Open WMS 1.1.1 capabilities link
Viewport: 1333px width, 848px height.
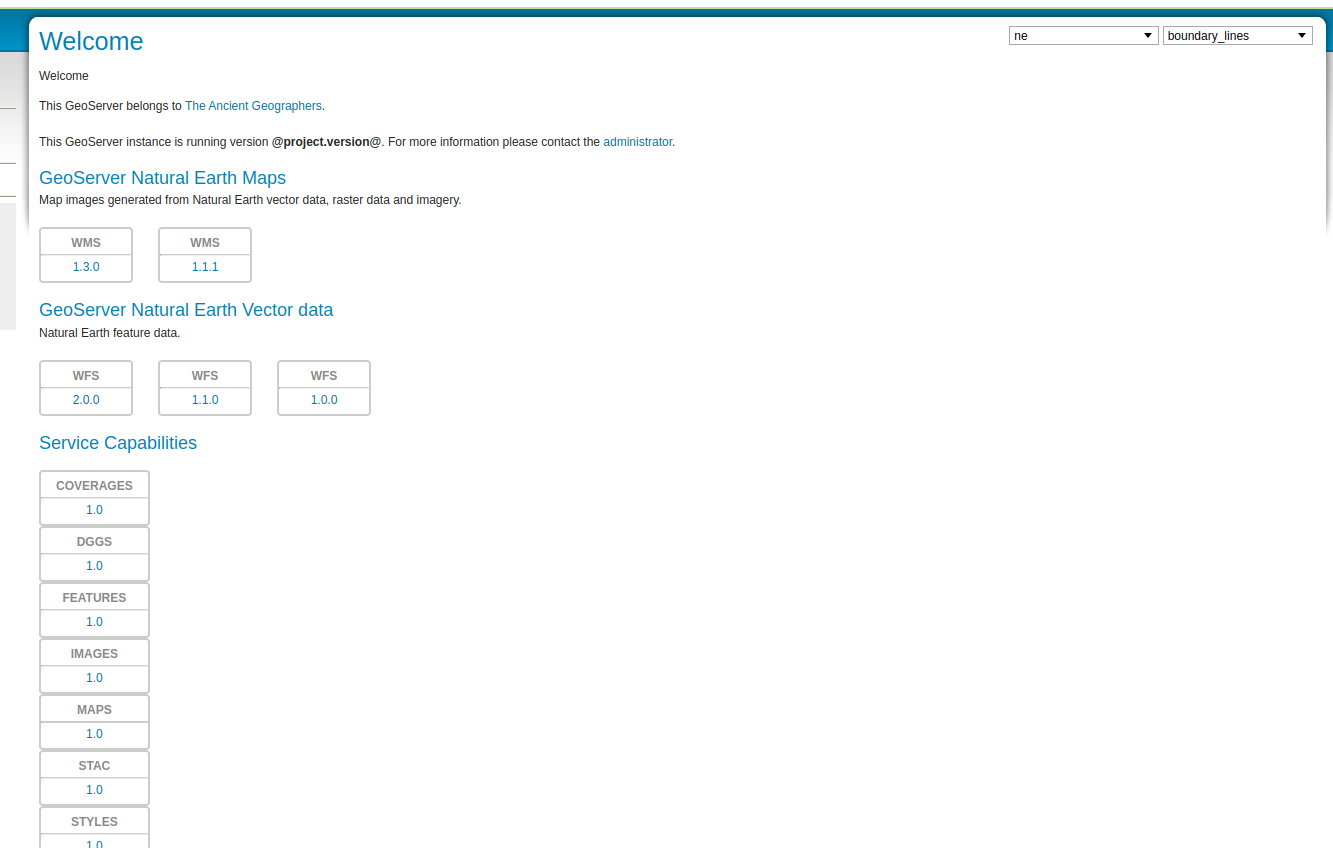[205, 267]
